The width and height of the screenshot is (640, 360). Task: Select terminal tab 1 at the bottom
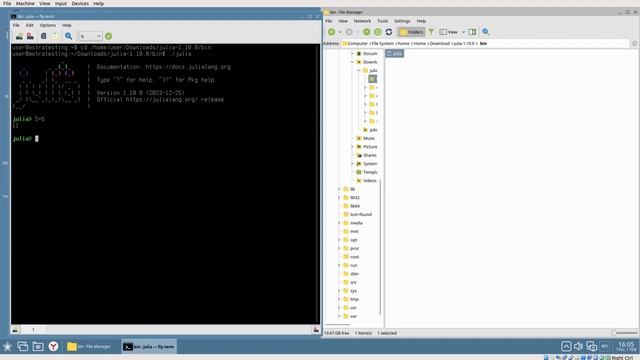(x=33, y=330)
